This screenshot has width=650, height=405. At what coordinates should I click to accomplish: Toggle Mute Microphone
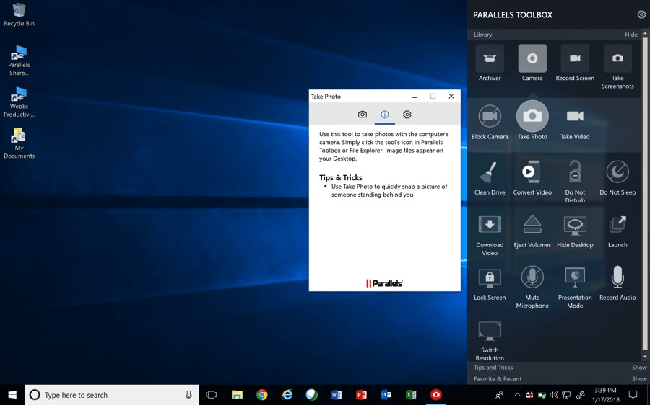coord(532,279)
